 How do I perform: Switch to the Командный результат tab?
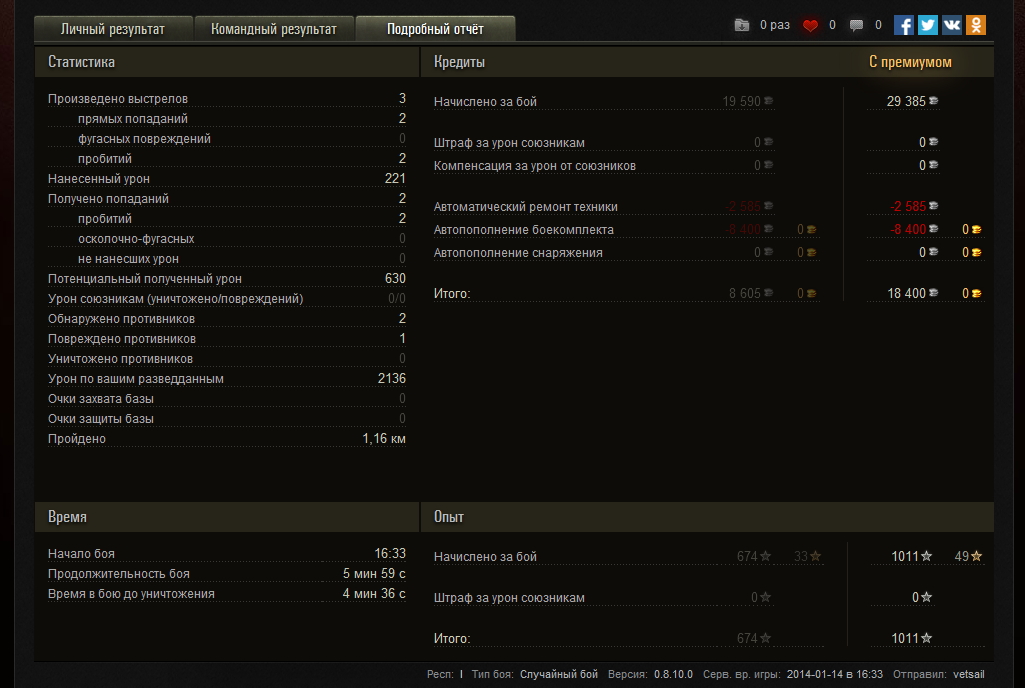[274, 29]
